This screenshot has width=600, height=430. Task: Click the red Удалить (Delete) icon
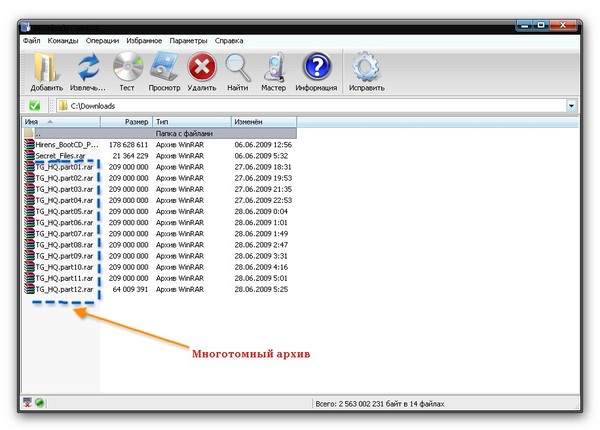coord(202,67)
